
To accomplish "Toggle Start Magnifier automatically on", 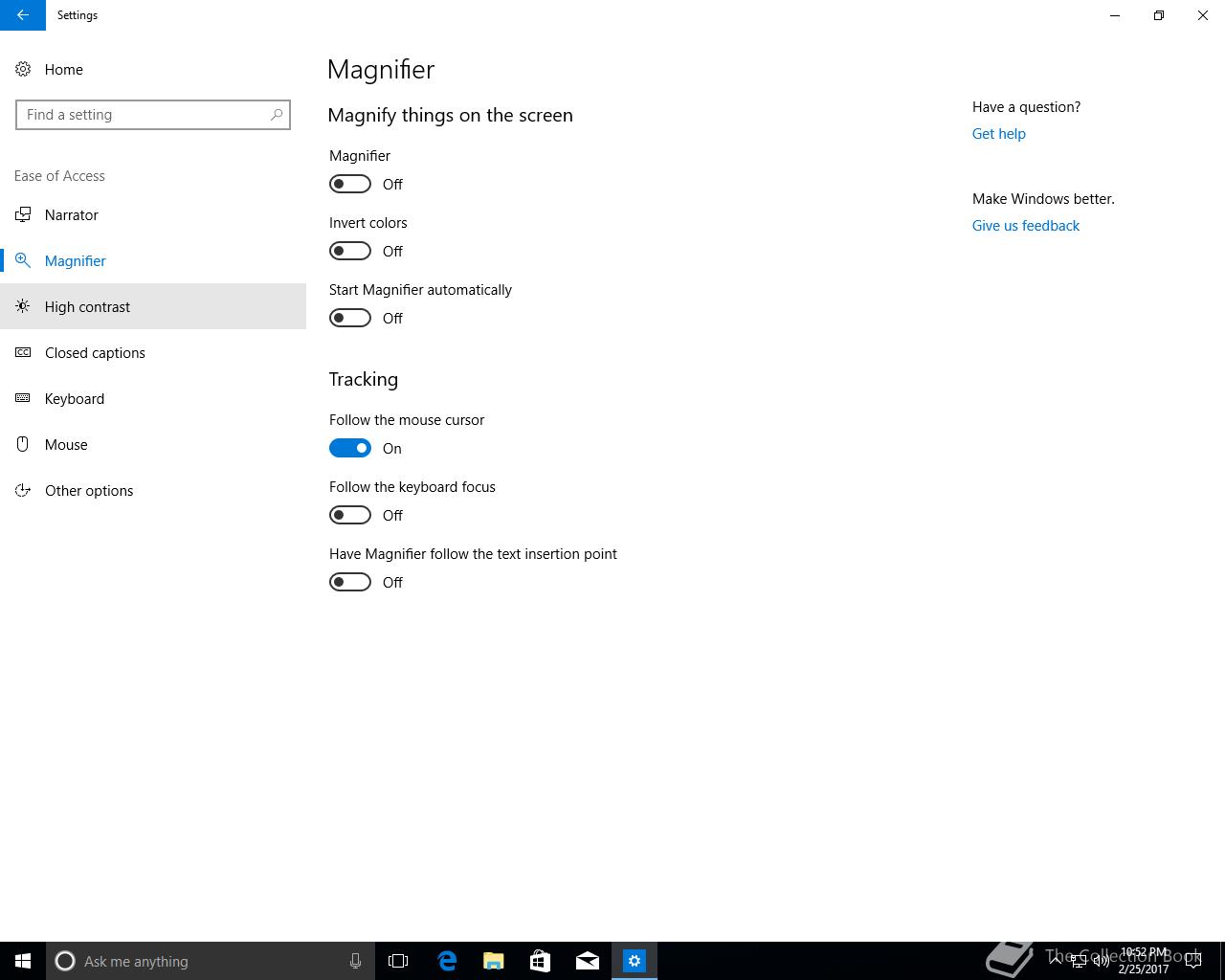I will point(350,318).
